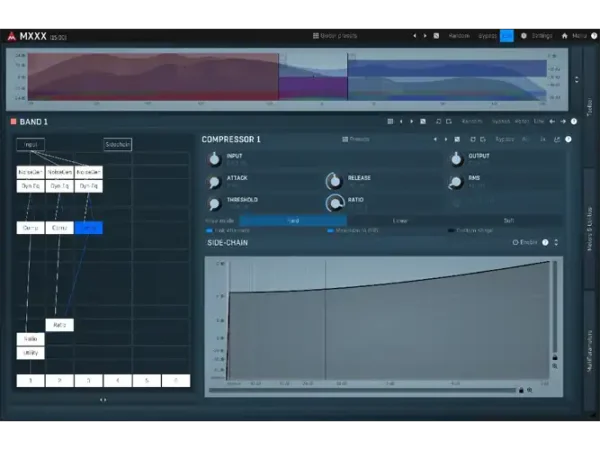
Task: Select channel 4 button in module grid
Action: click(117, 381)
